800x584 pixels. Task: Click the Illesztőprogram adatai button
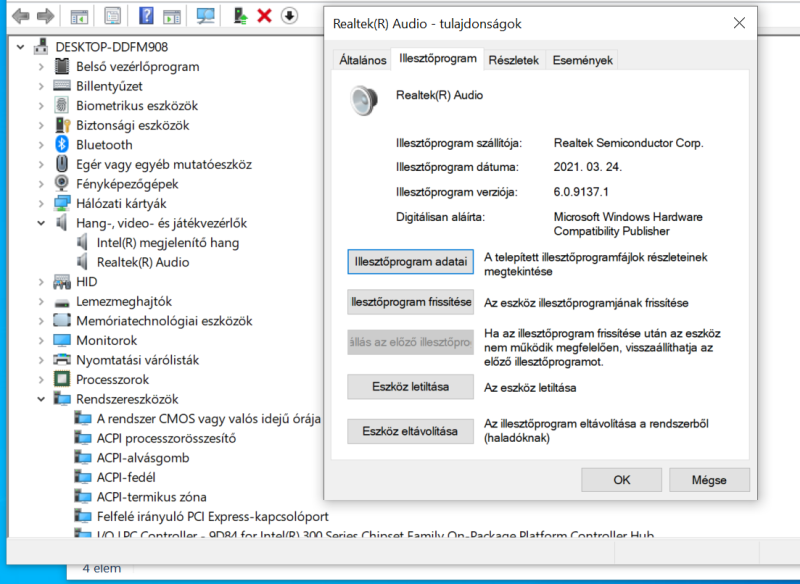coord(411,262)
